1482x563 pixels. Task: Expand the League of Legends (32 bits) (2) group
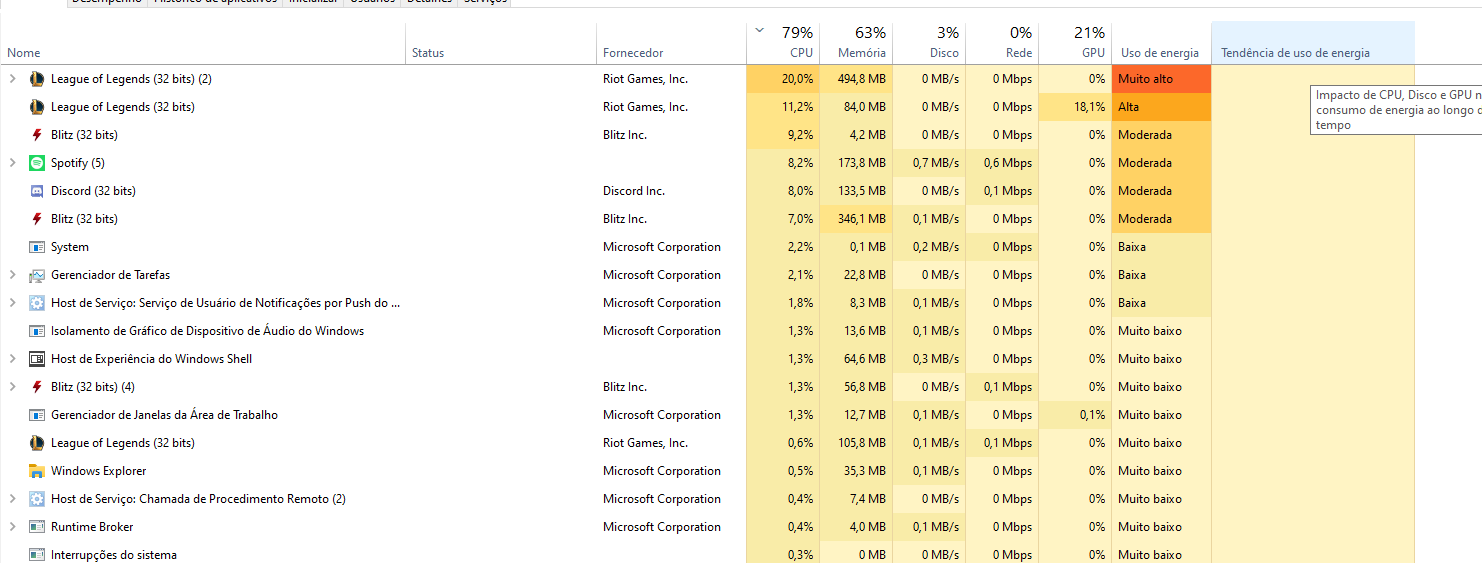[x=12, y=79]
